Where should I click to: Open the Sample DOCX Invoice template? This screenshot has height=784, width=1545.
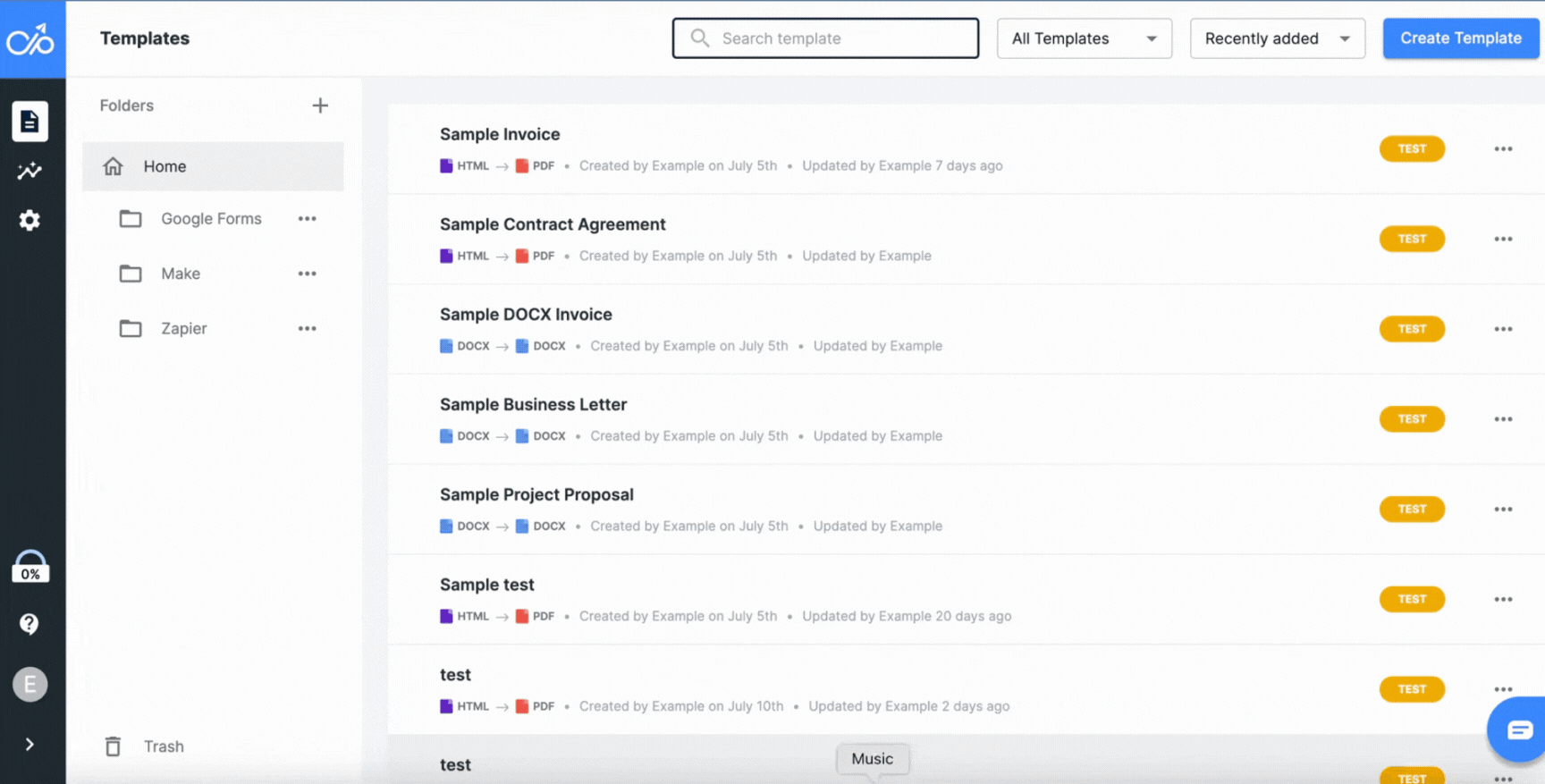coord(526,315)
